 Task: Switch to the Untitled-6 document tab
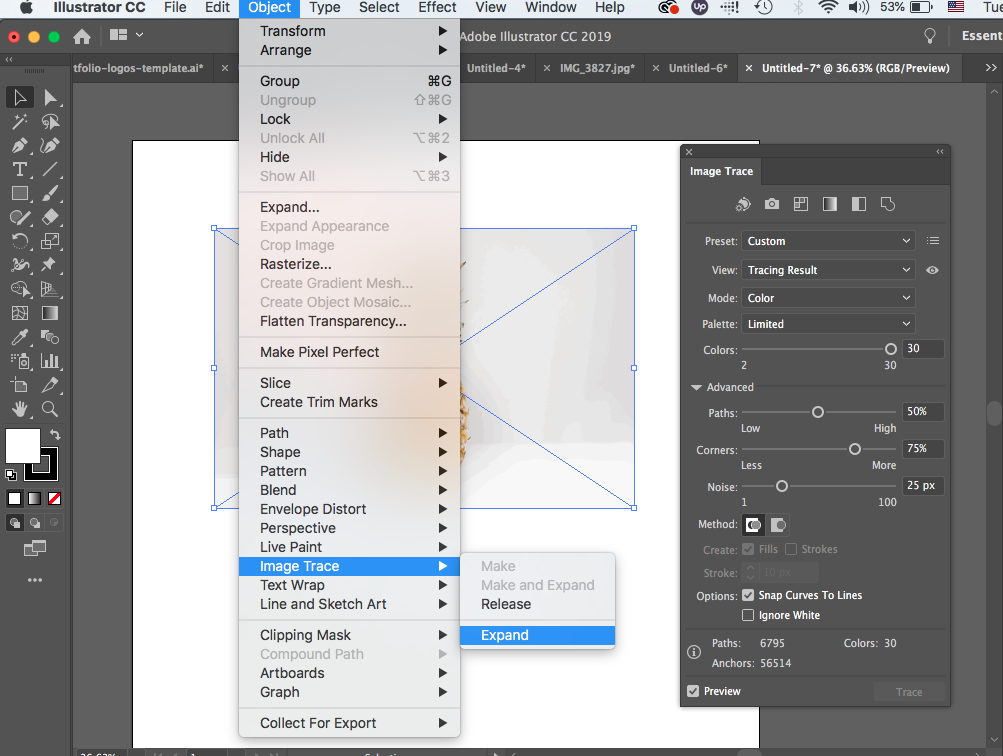click(698, 68)
